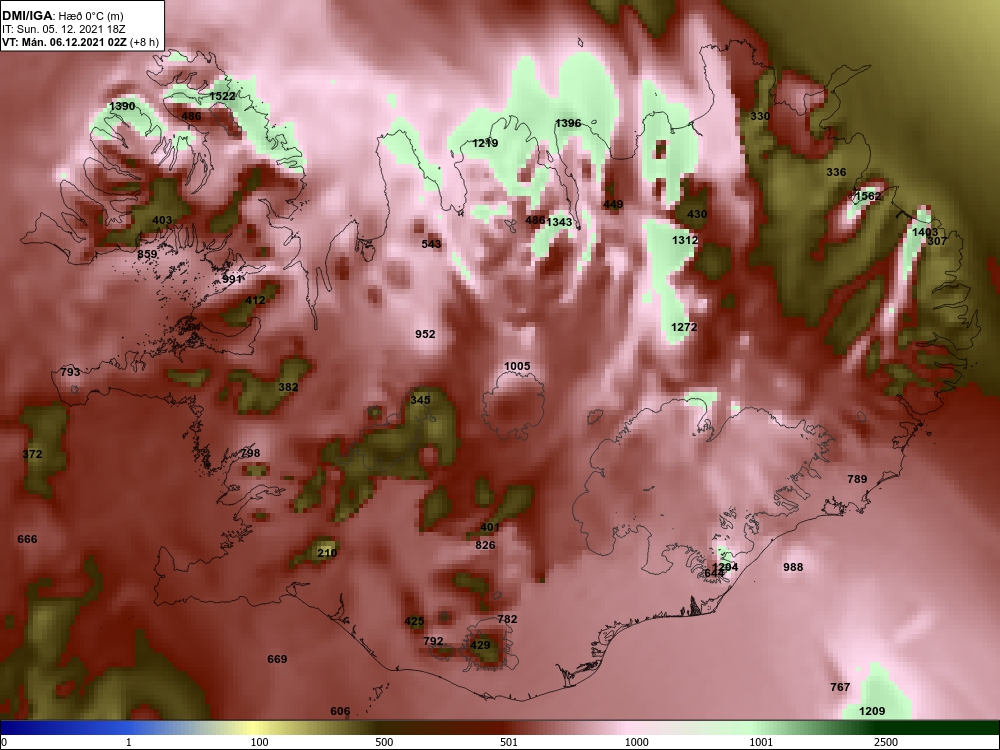The height and width of the screenshot is (750, 1000).
Task: Click the 1522 height label
Action: click(x=223, y=96)
